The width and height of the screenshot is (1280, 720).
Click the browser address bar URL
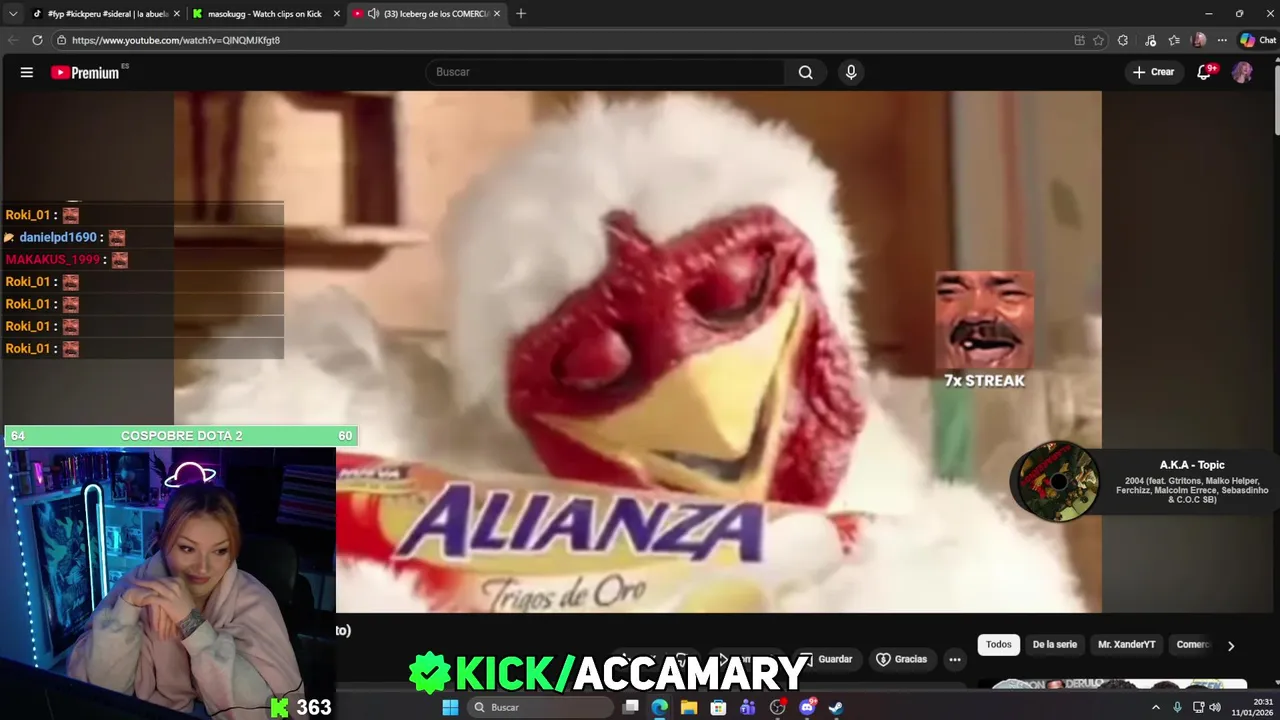coord(176,40)
